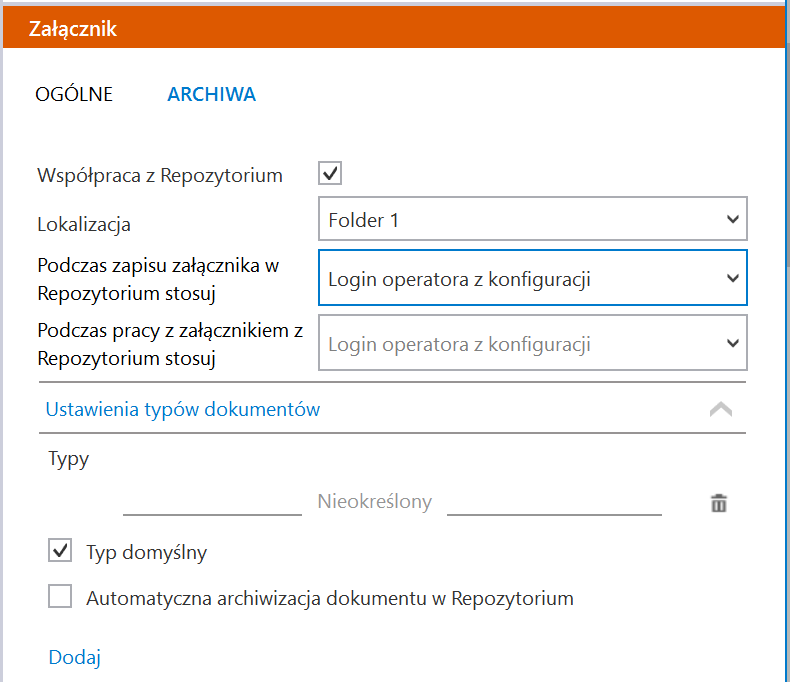790x682 pixels.
Task: Switch to the OGÓLNE tab
Action: [74, 94]
